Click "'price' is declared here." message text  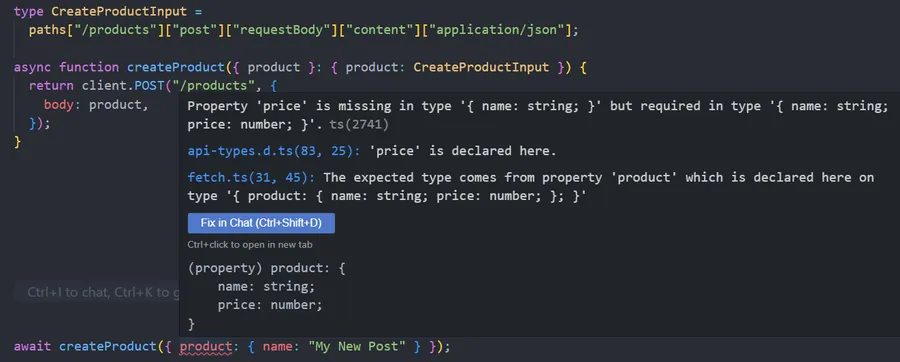(463, 151)
